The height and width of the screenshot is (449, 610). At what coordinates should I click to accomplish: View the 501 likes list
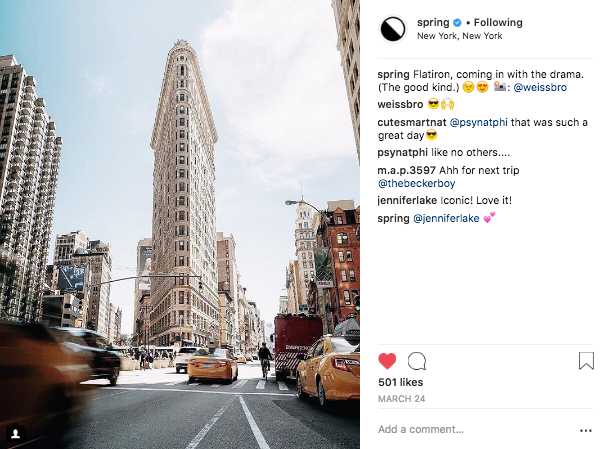pyautogui.click(x=400, y=382)
